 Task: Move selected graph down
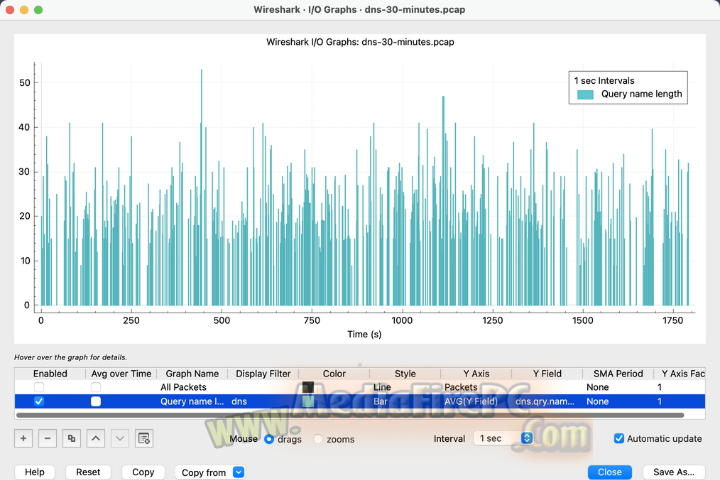[x=120, y=439]
